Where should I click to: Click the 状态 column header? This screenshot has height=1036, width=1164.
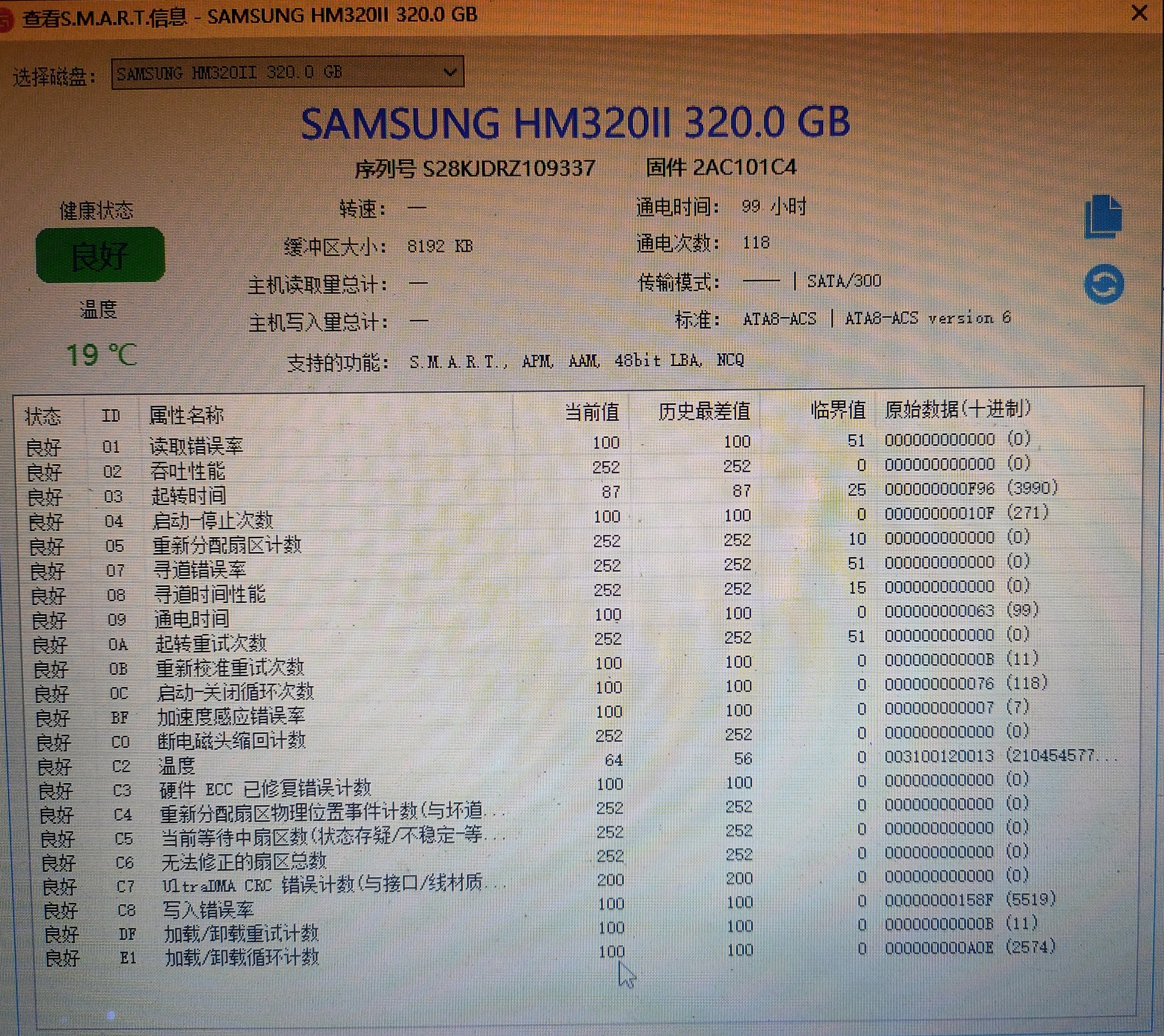point(43,417)
